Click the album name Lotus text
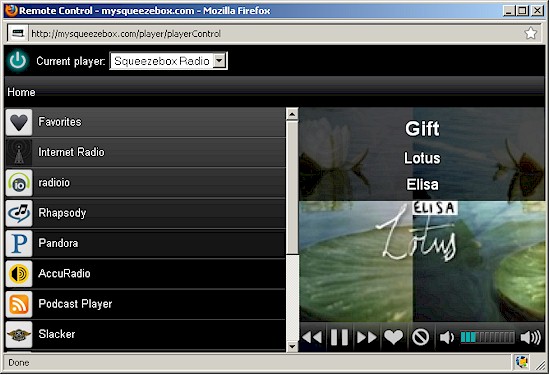The width and height of the screenshot is (550, 375). [x=422, y=158]
